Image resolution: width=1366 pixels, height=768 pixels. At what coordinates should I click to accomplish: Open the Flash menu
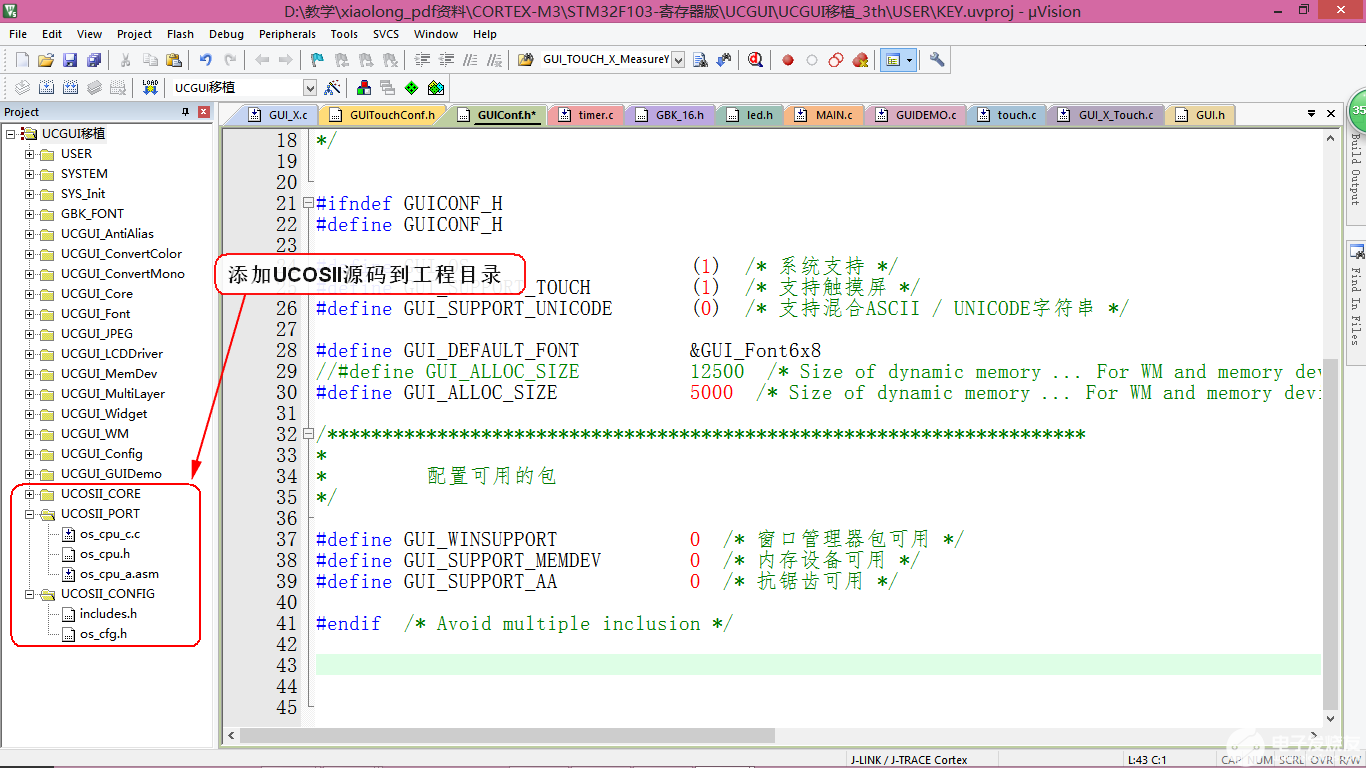[x=180, y=34]
